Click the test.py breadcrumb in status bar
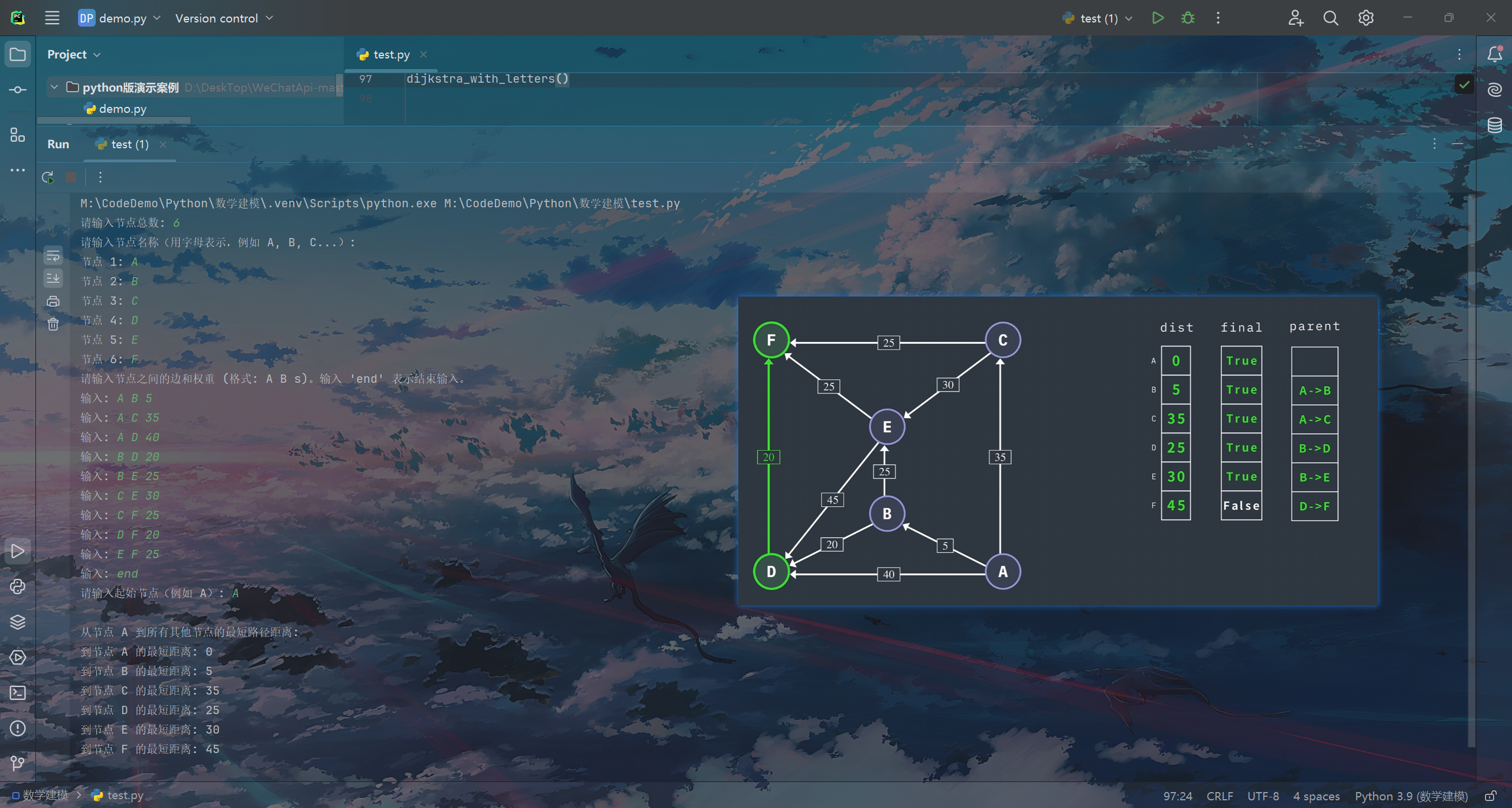The width and height of the screenshot is (1512, 808). [x=118, y=796]
